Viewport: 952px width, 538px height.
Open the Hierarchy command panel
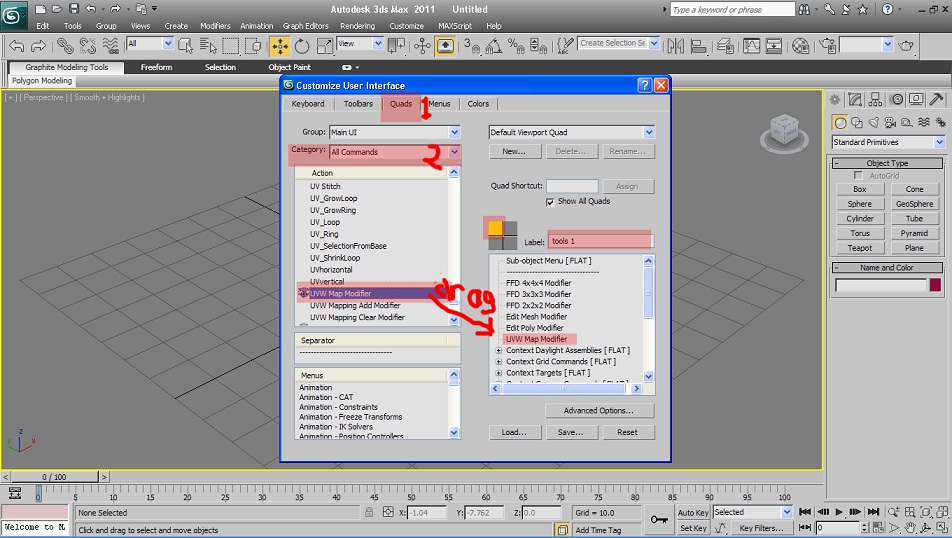[x=875, y=100]
